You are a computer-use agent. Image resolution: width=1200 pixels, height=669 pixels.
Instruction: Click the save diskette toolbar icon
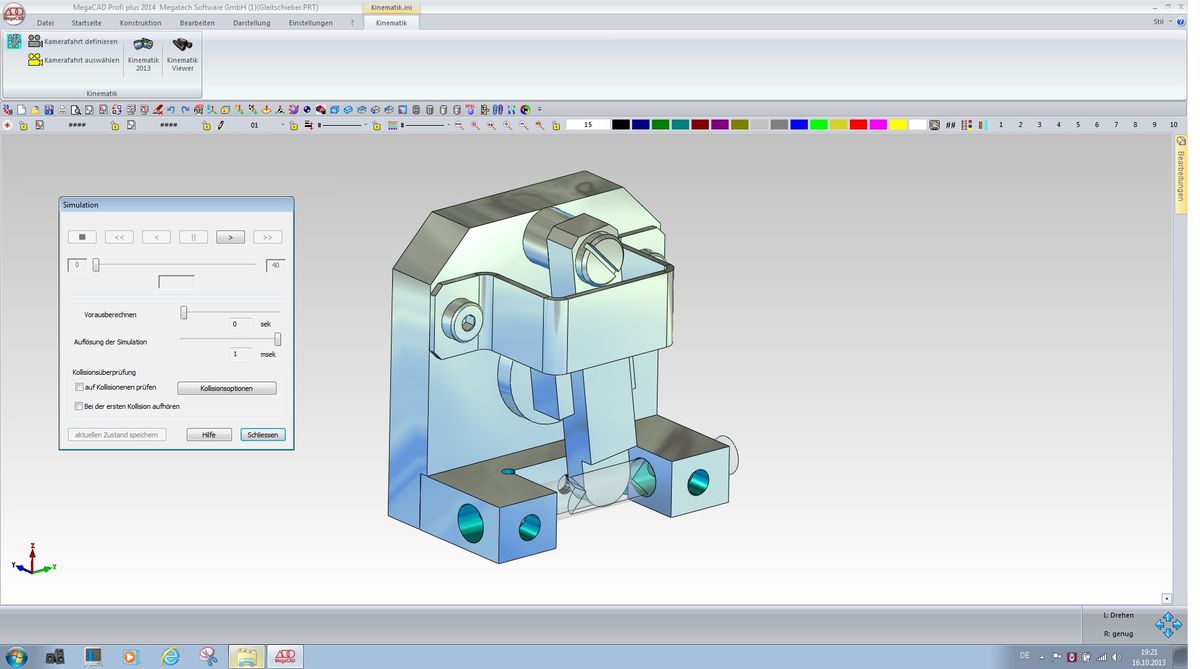(48, 110)
